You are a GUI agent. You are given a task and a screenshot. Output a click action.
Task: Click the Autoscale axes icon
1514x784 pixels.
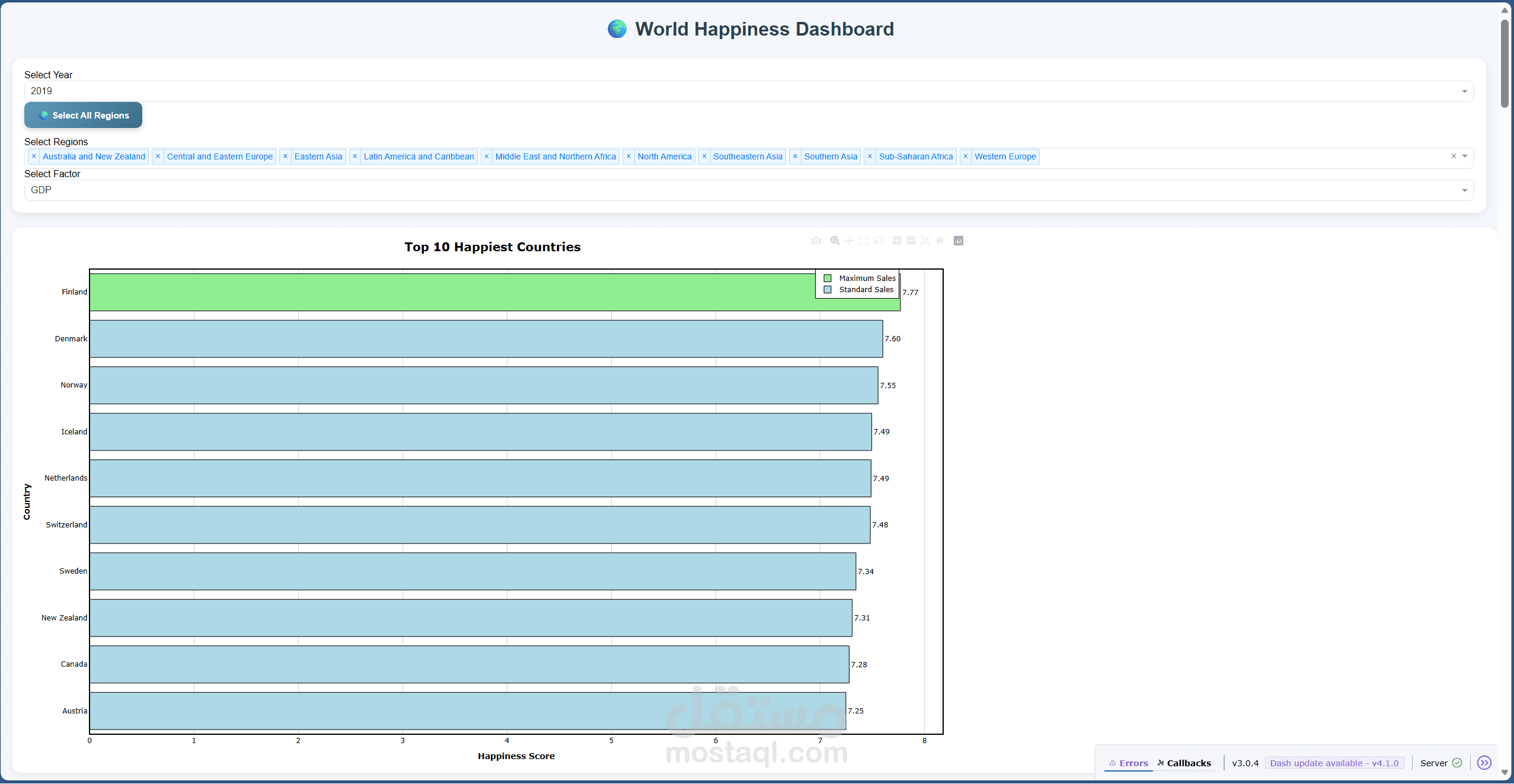coord(925,241)
